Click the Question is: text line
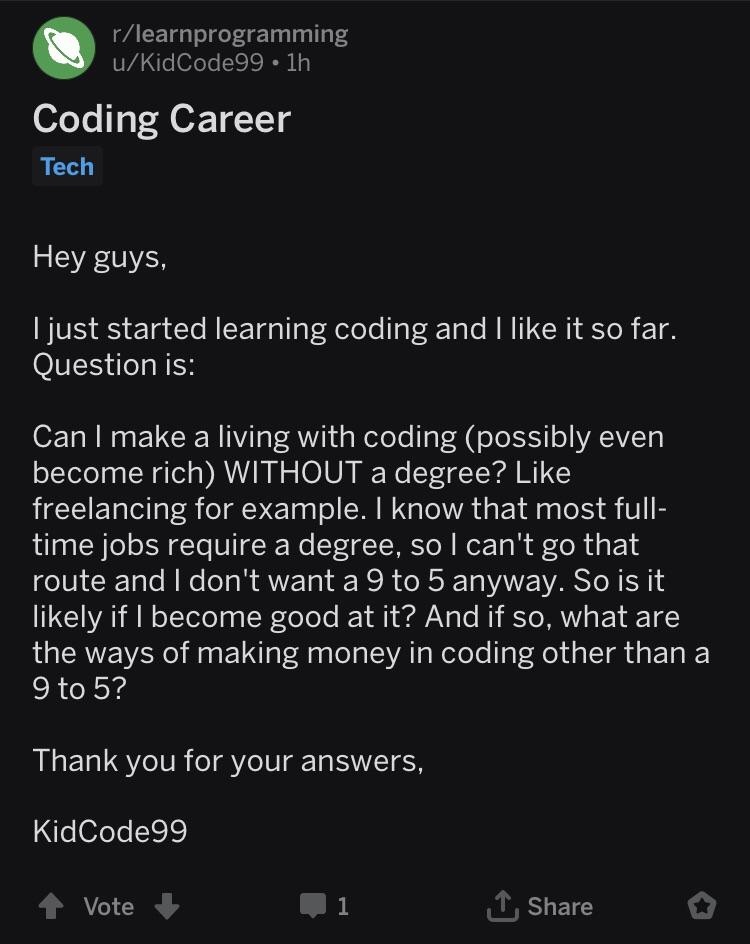750x944 pixels. pos(114,365)
